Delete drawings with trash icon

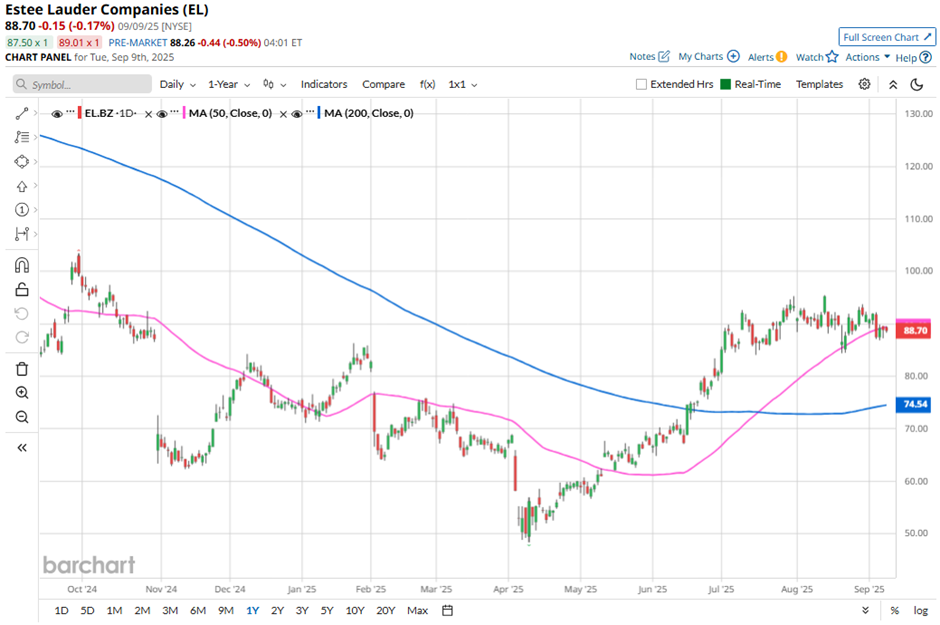pos(22,369)
